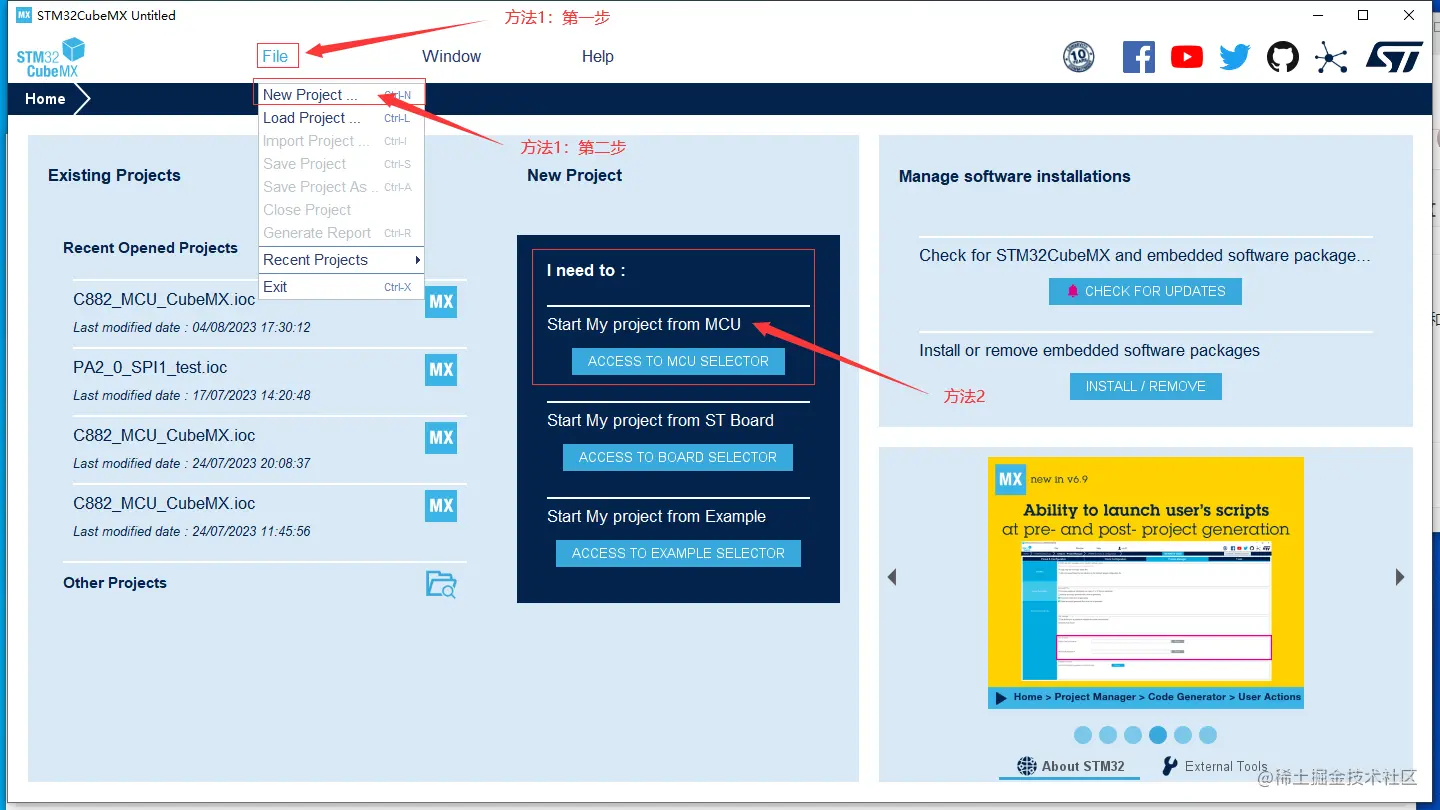Click INSTALL / REMOVE button
Image resolution: width=1440 pixels, height=810 pixels.
click(x=1146, y=387)
